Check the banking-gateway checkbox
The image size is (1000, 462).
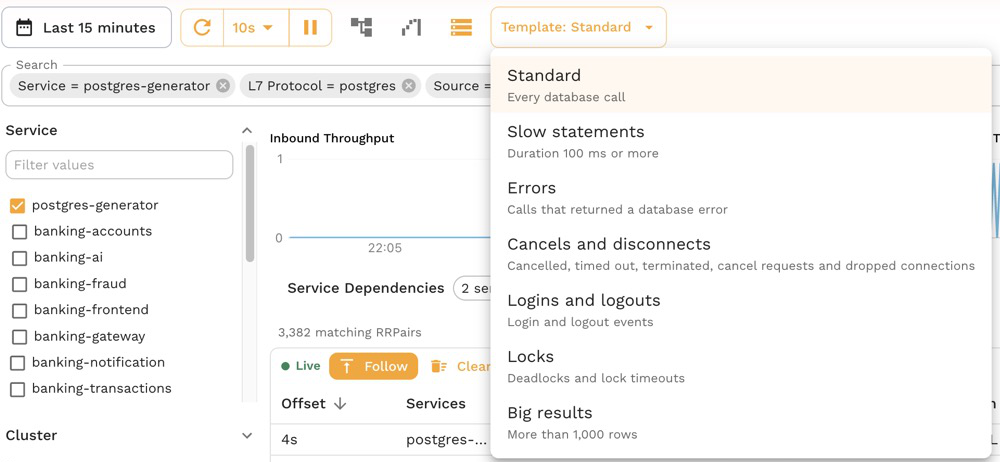coord(19,336)
